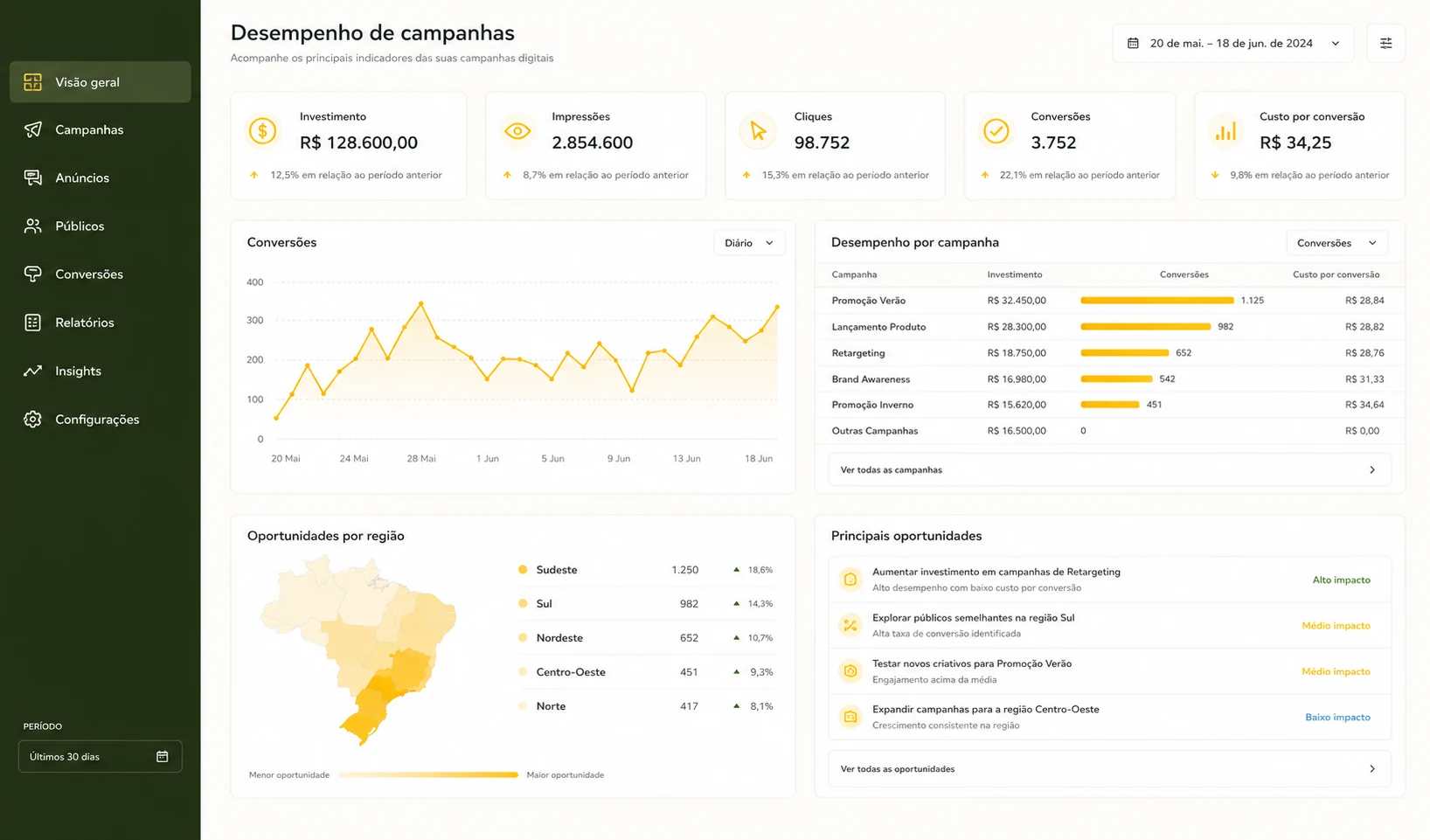The image size is (1430, 840).
Task: Click the last data point at 18 Jun
Action: point(777,307)
